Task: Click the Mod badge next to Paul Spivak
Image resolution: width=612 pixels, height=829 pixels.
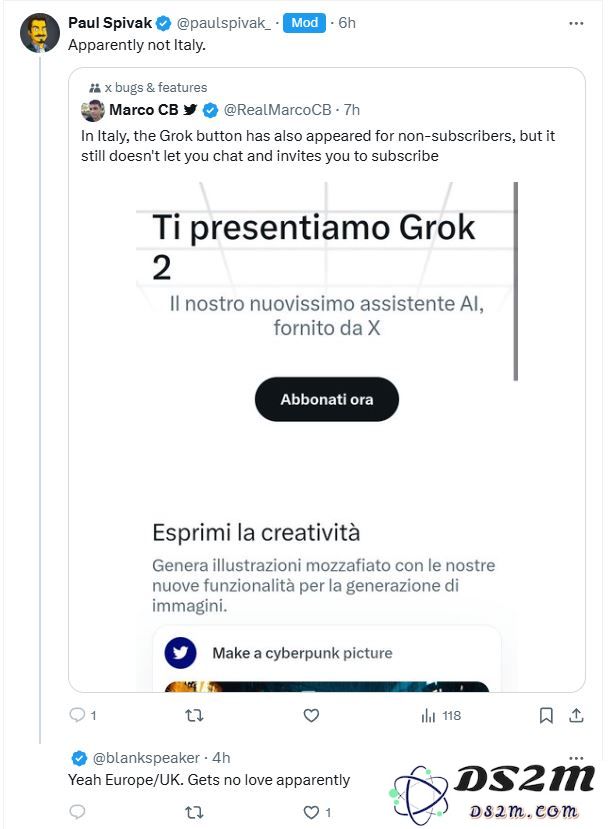Action: pyautogui.click(x=304, y=23)
